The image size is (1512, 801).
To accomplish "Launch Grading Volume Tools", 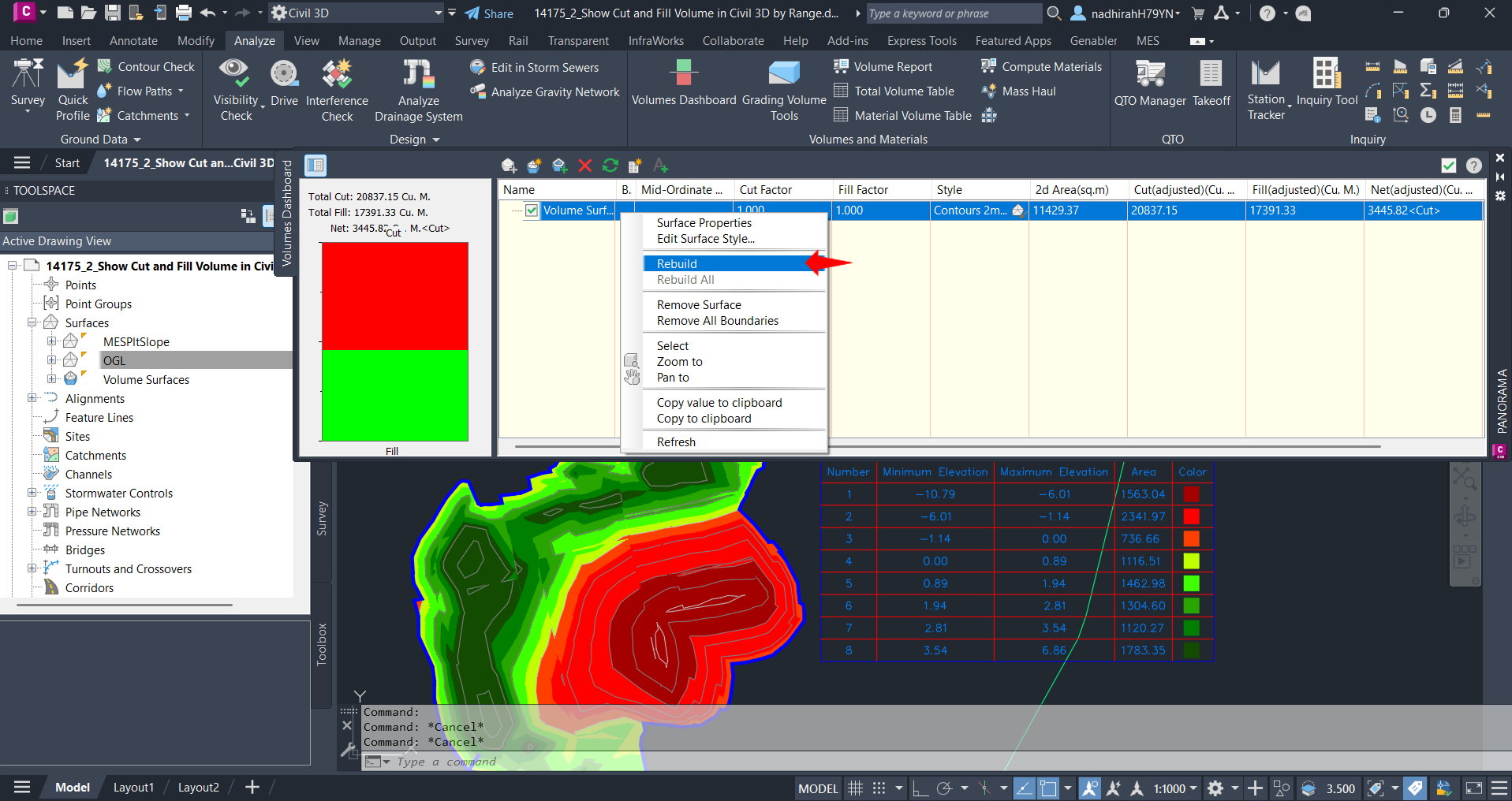I will click(x=784, y=87).
